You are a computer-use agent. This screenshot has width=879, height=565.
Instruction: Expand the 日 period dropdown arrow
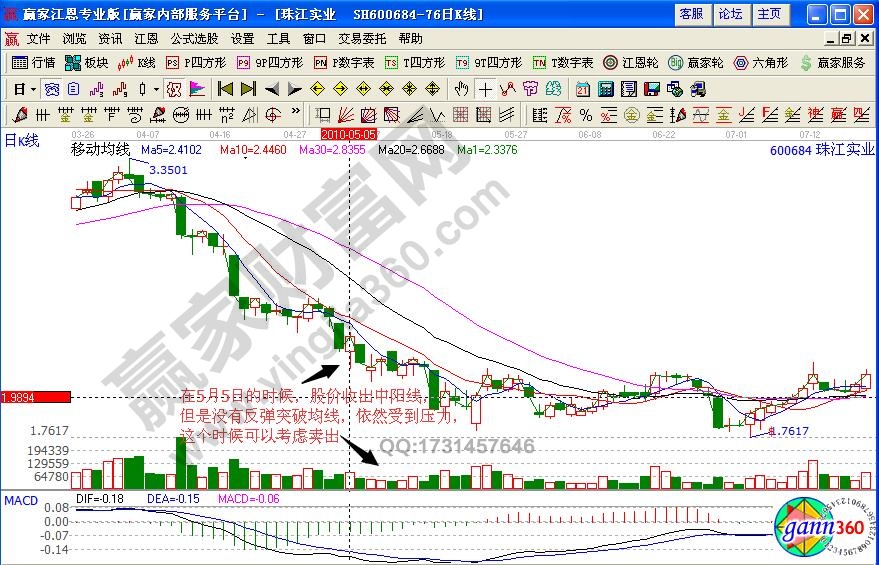[x=32, y=88]
